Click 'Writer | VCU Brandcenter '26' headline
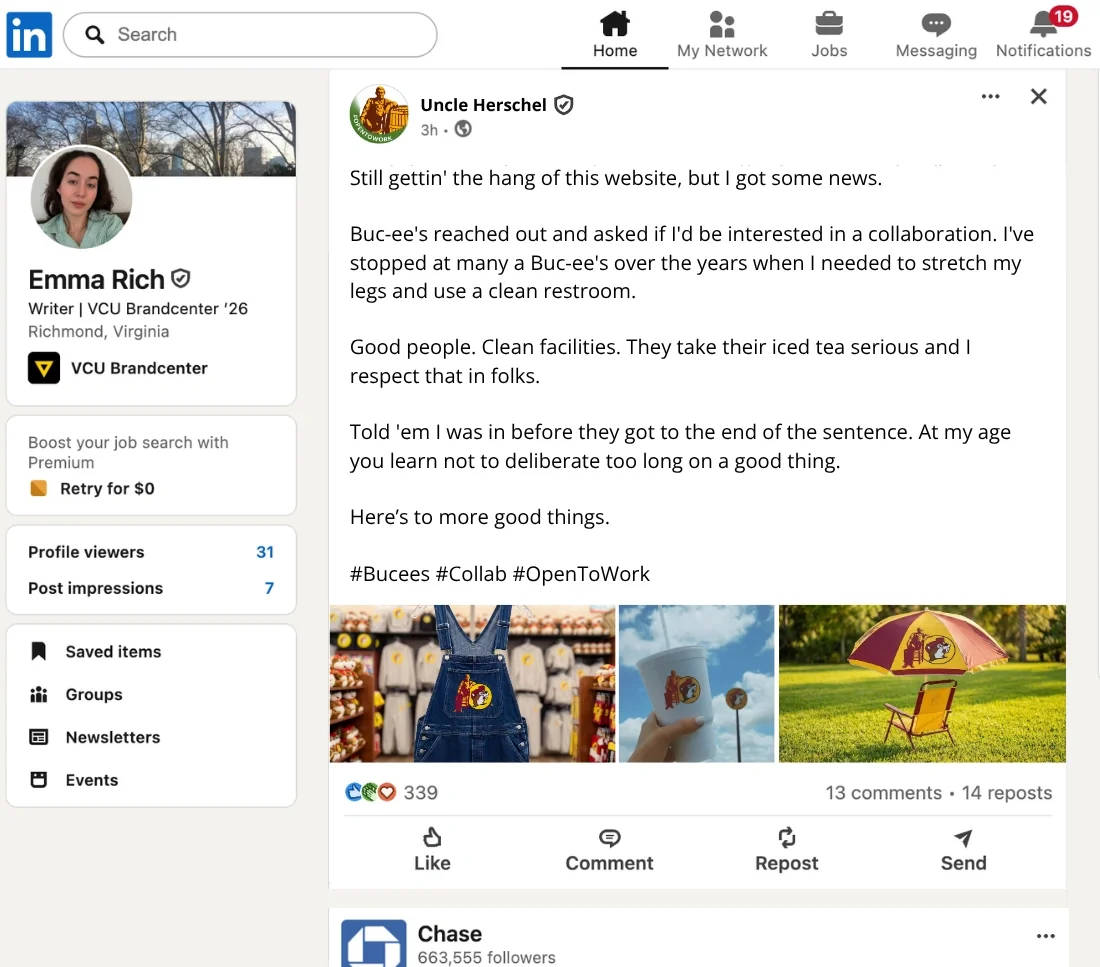The height and width of the screenshot is (967, 1100). [138, 308]
